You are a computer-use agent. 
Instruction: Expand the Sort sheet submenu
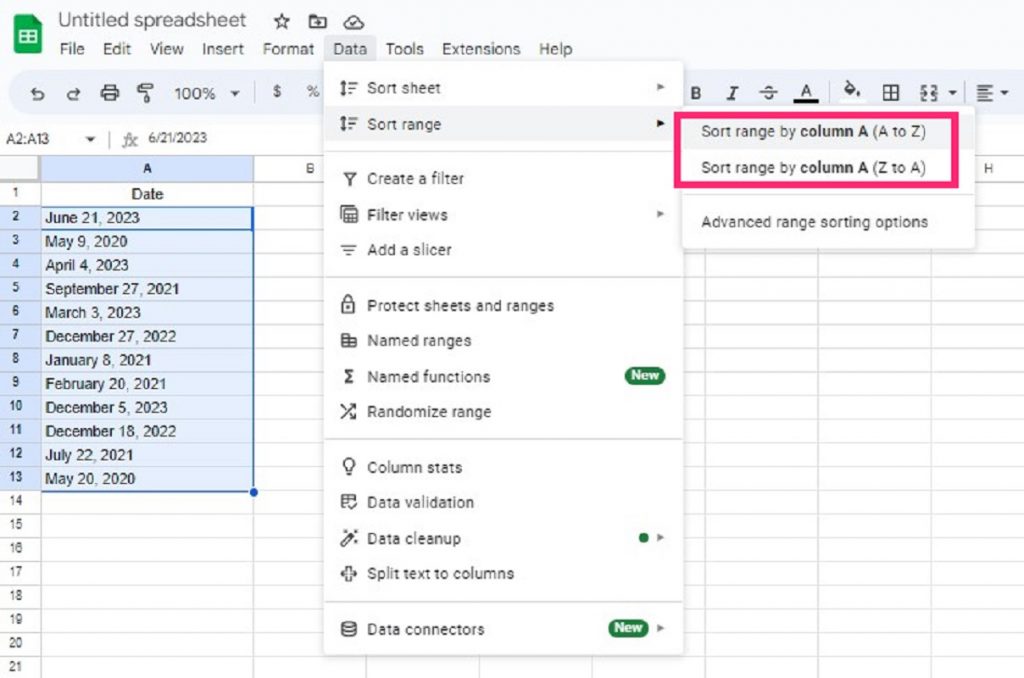pos(503,88)
